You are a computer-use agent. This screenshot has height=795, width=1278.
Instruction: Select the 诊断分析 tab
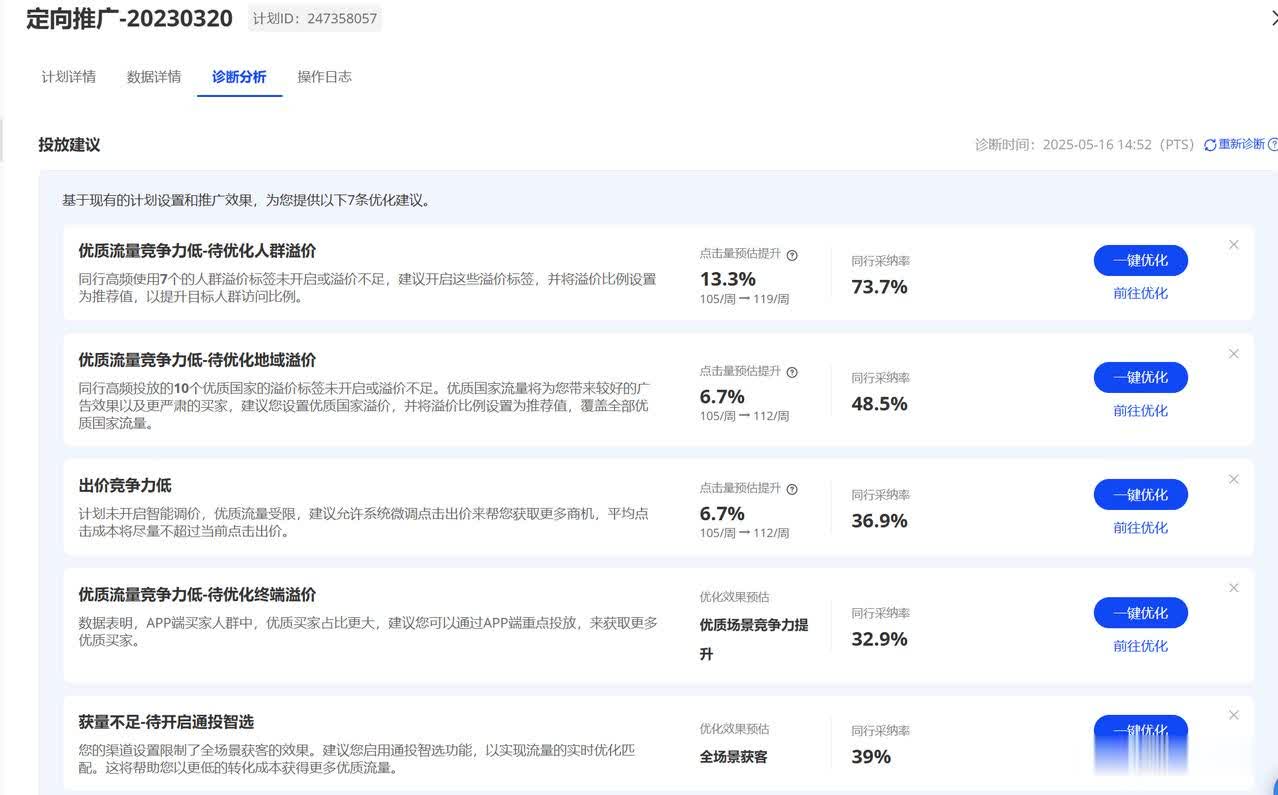click(x=239, y=77)
